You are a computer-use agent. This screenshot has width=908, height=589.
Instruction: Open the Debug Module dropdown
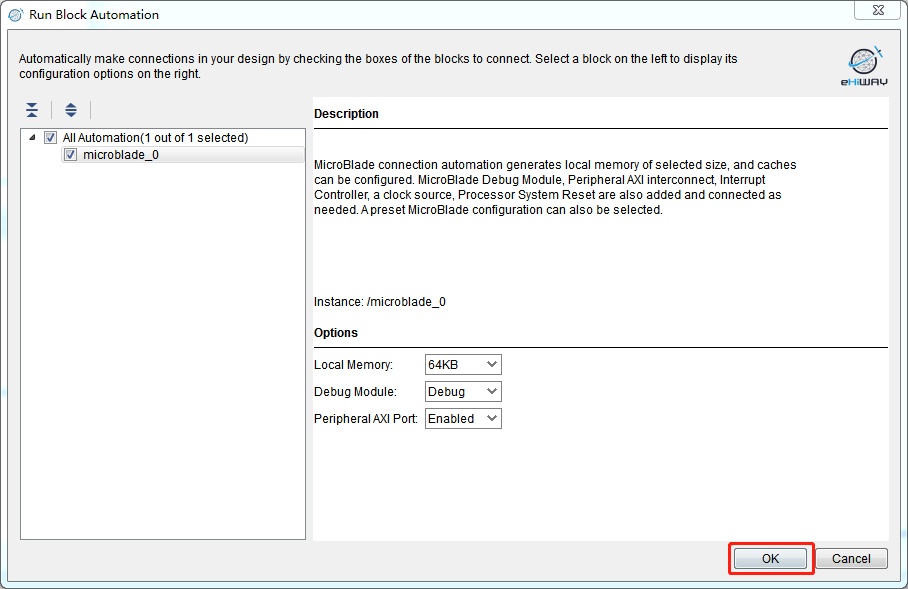(x=463, y=392)
